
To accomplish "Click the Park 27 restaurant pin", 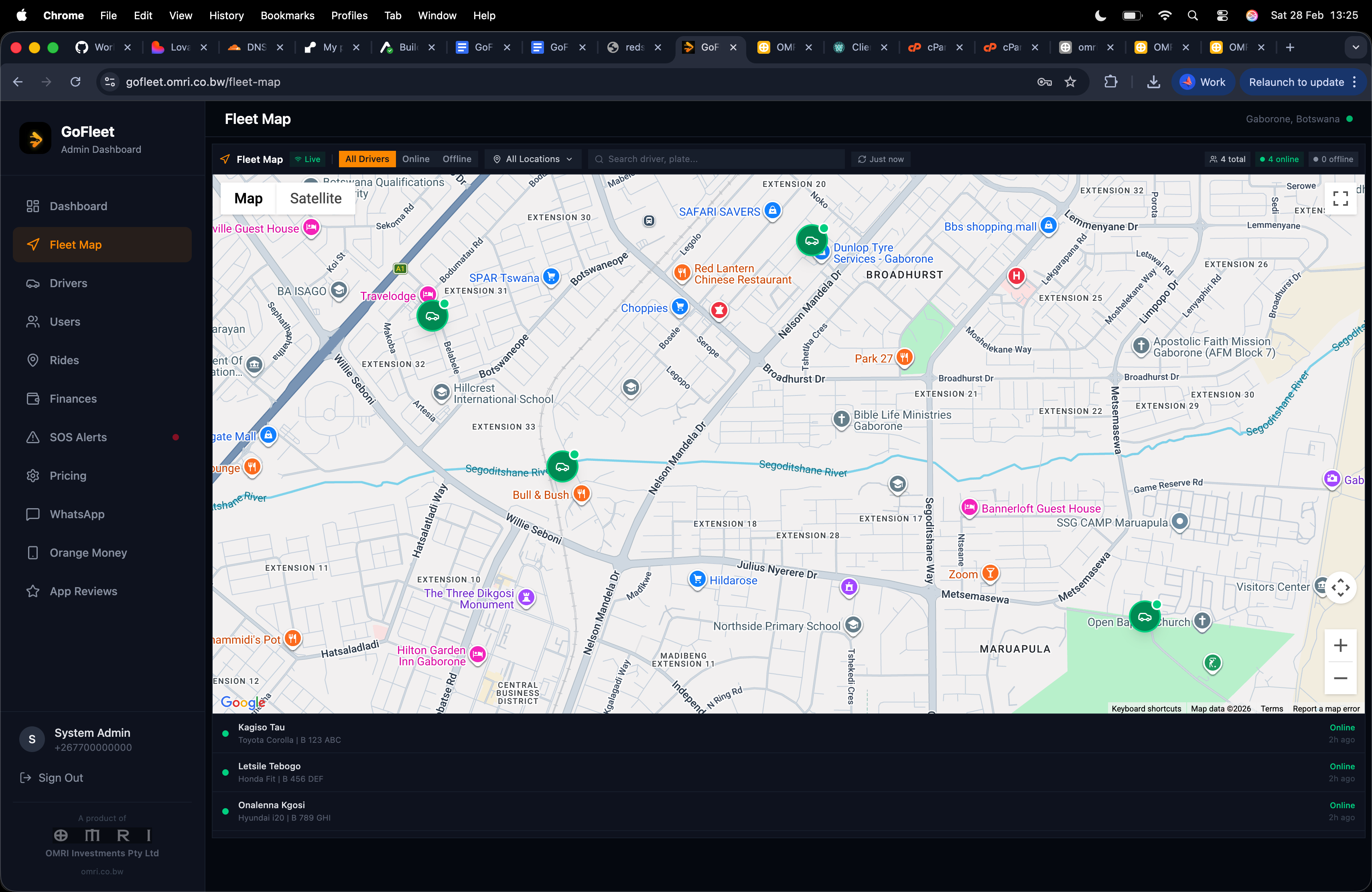I will pos(905,358).
